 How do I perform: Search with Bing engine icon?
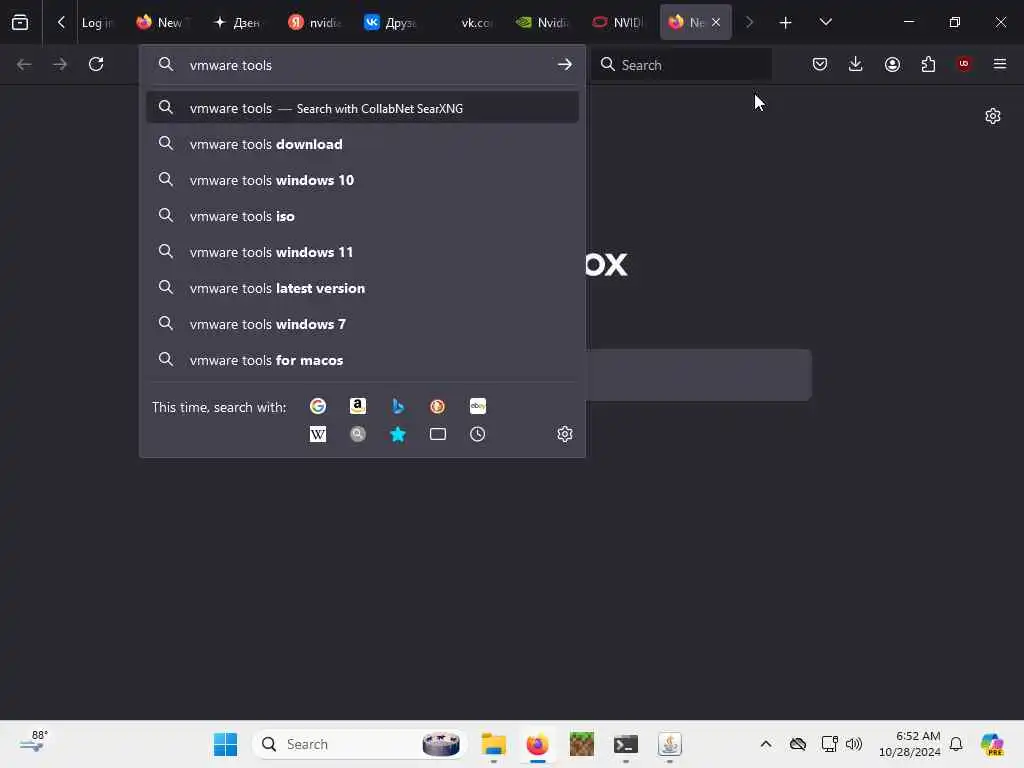398,406
